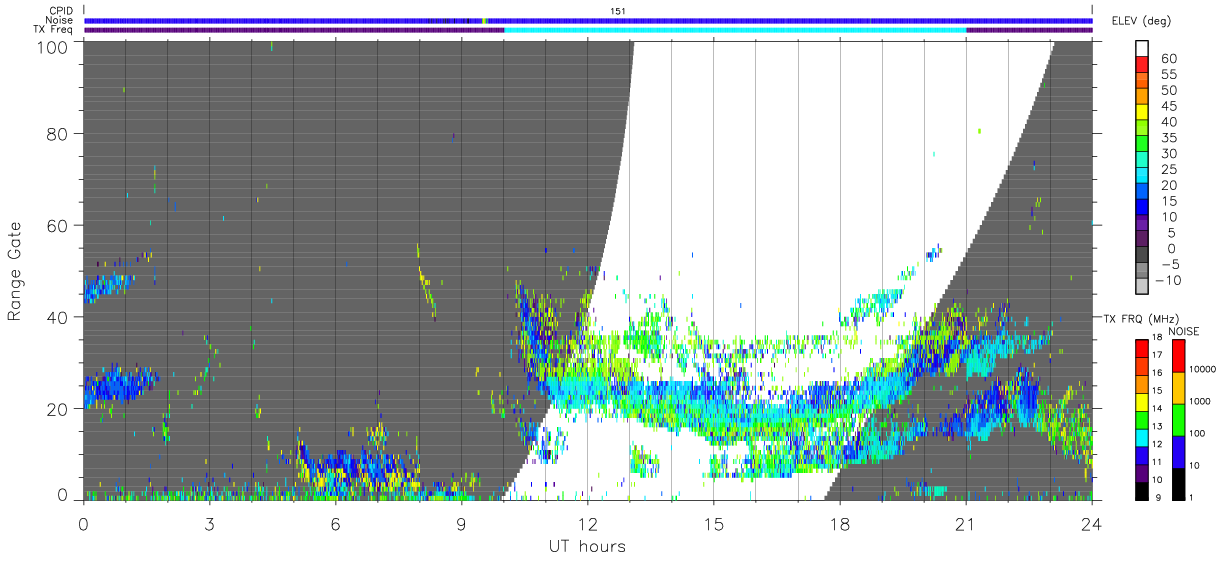Click the '1000' label on NOISE legend
The image size is (1228, 567).
pyautogui.click(x=1201, y=402)
